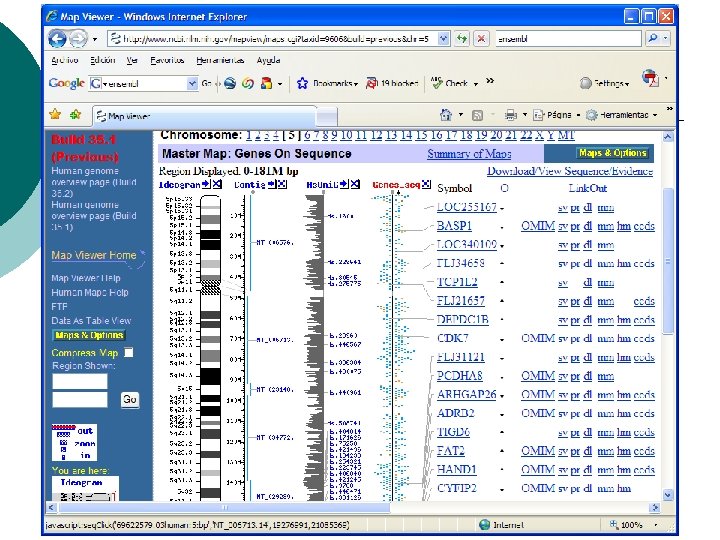
Task: Focus the second Region Shown input field
Action: (x=79, y=399)
